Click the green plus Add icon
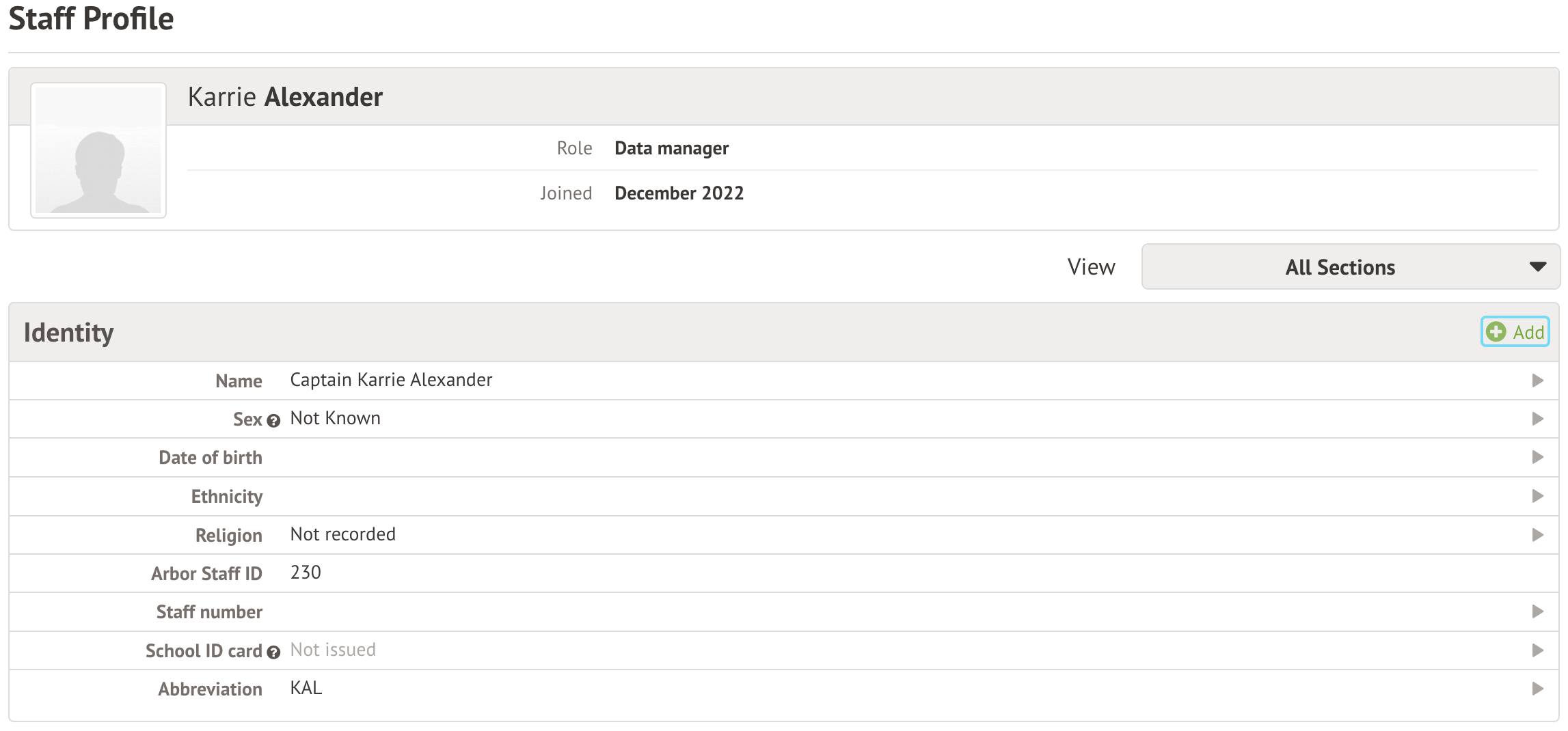Viewport: 1568px width, 731px height. coord(1496,332)
